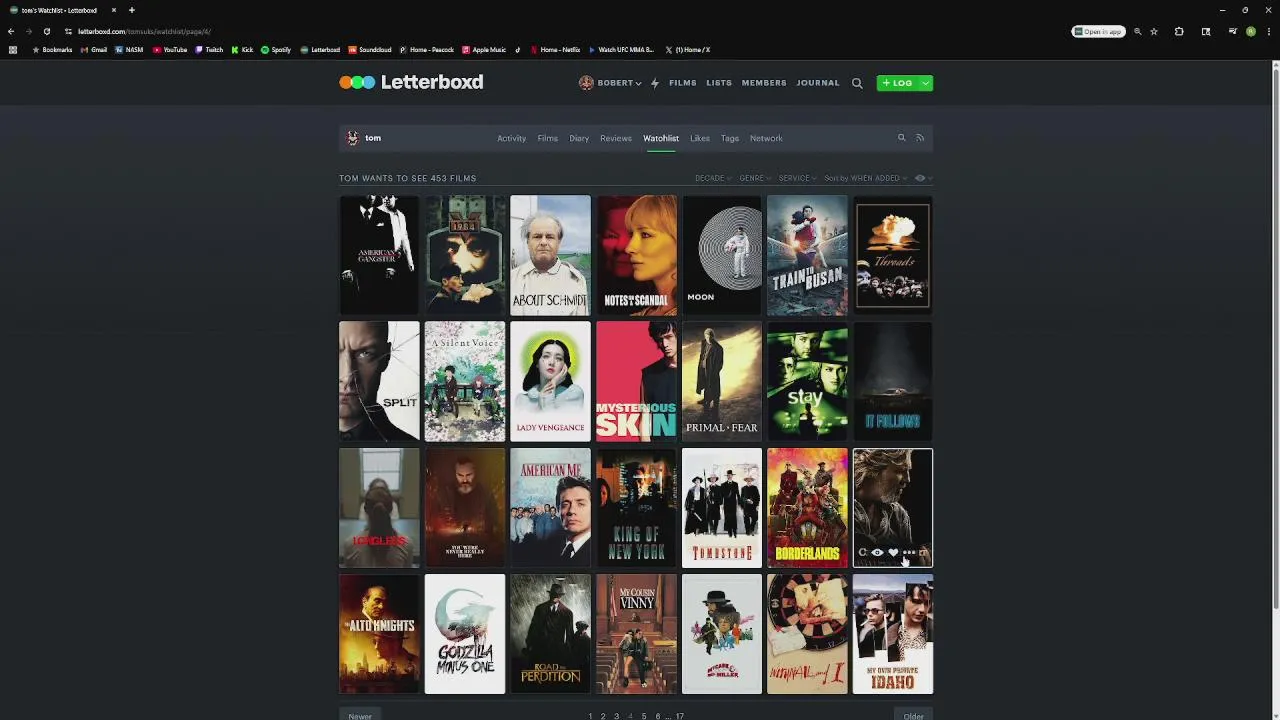The width and height of the screenshot is (1280, 720).
Task: Click the address bar URL field
Action: pos(560,31)
